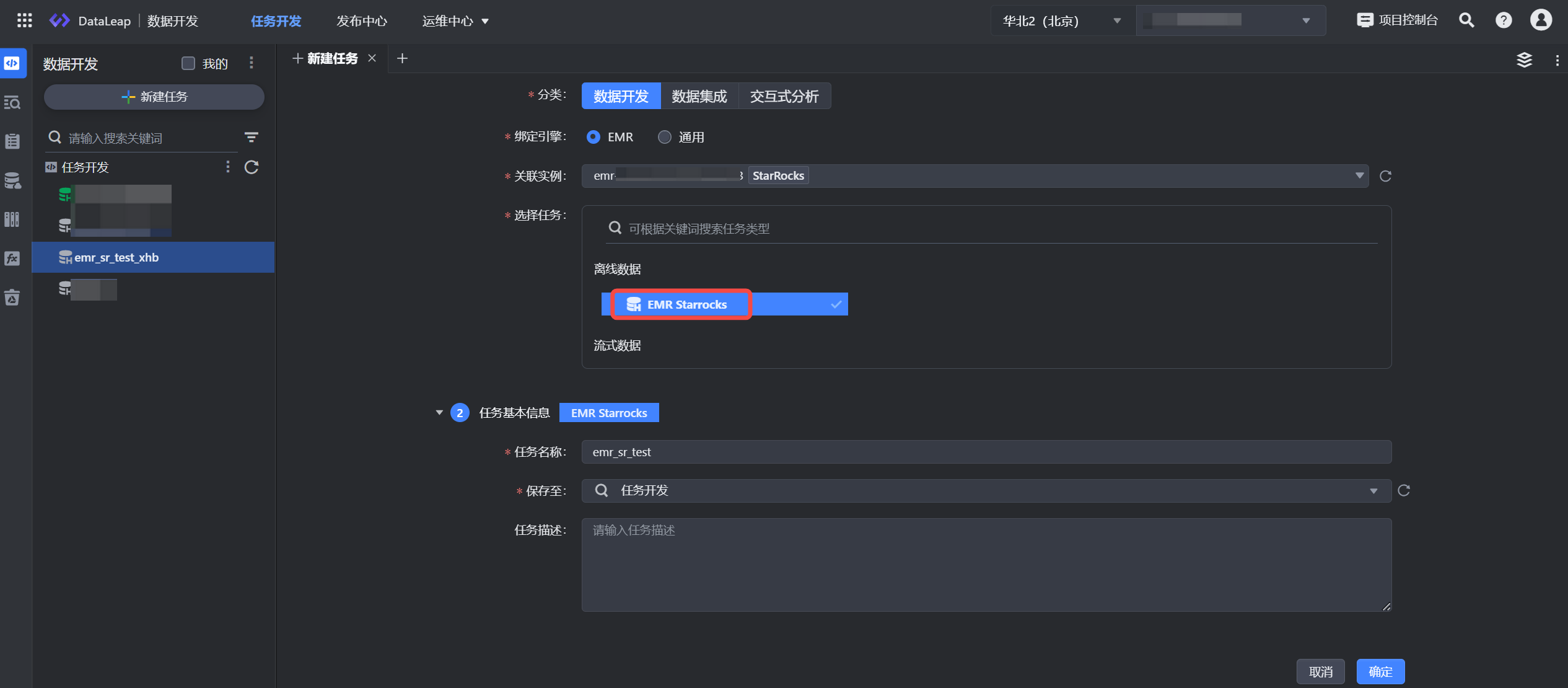Click the 数据开发 header title
Image resolution: width=1568 pixels, height=688 pixels.
coord(71,64)
